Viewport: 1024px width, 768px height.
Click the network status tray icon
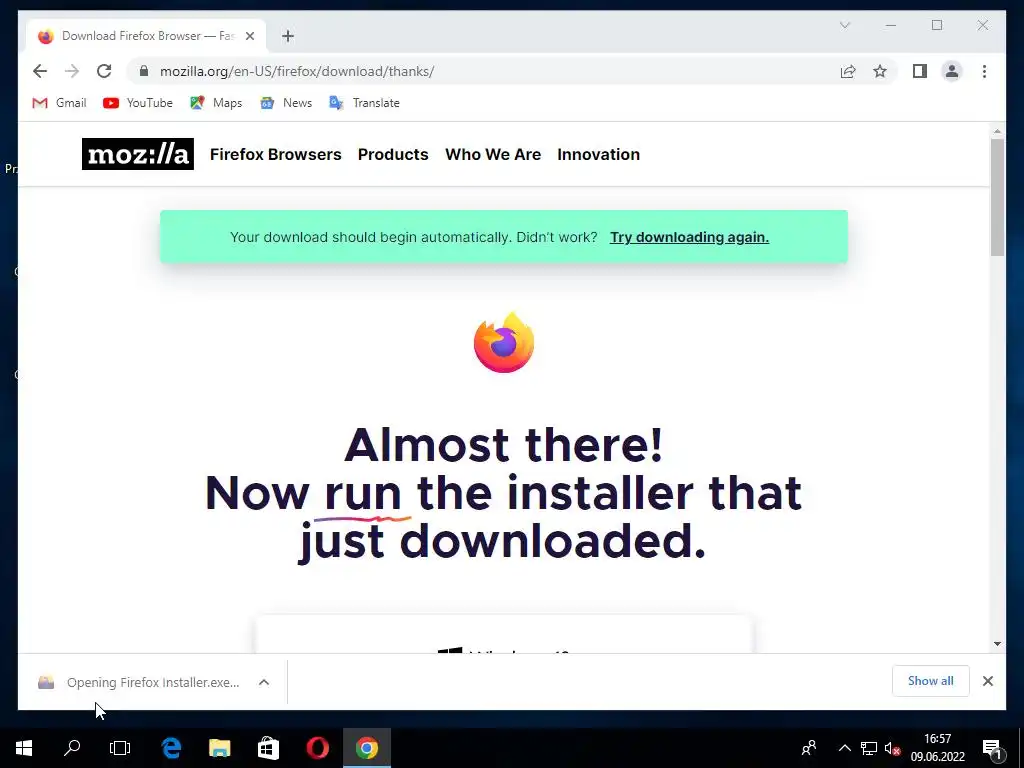pyautogui.click(x=869, y=748)
